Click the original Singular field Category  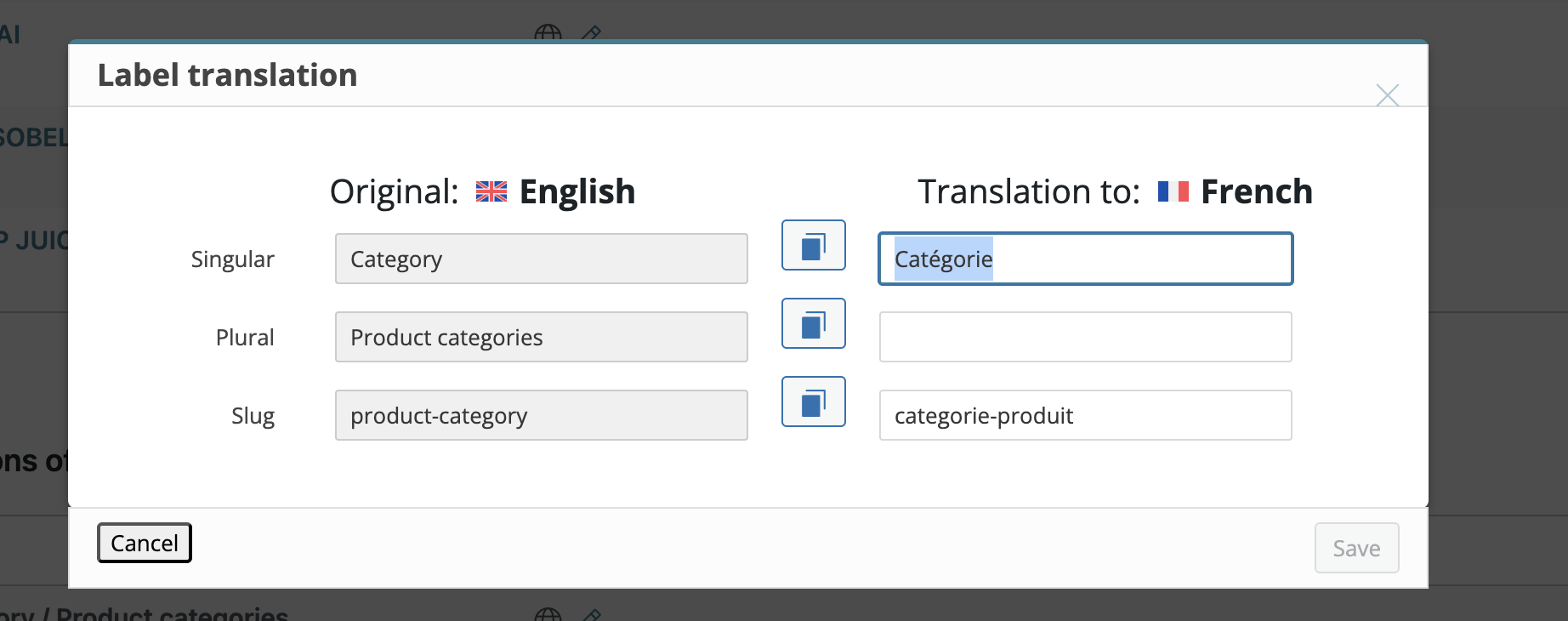tap(541, 259)
